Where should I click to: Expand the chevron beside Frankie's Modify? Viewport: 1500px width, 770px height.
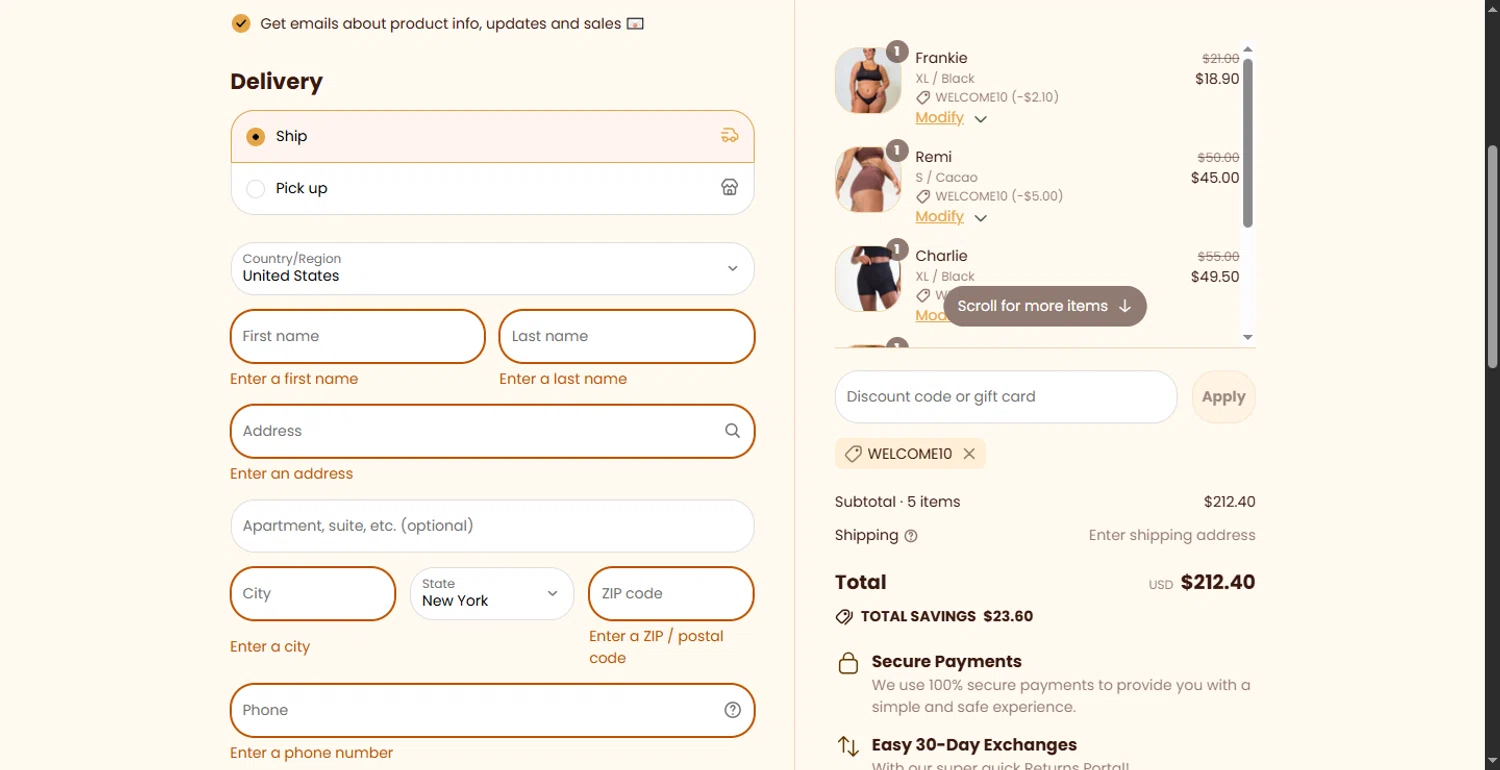981,119
